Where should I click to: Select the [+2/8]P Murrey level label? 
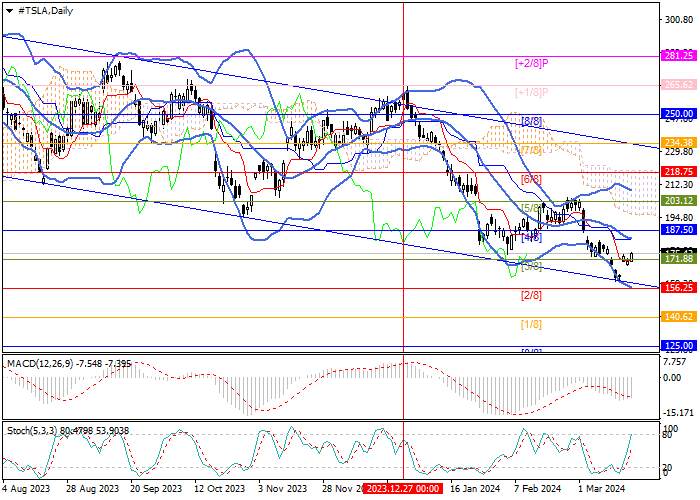pos(531,63)
